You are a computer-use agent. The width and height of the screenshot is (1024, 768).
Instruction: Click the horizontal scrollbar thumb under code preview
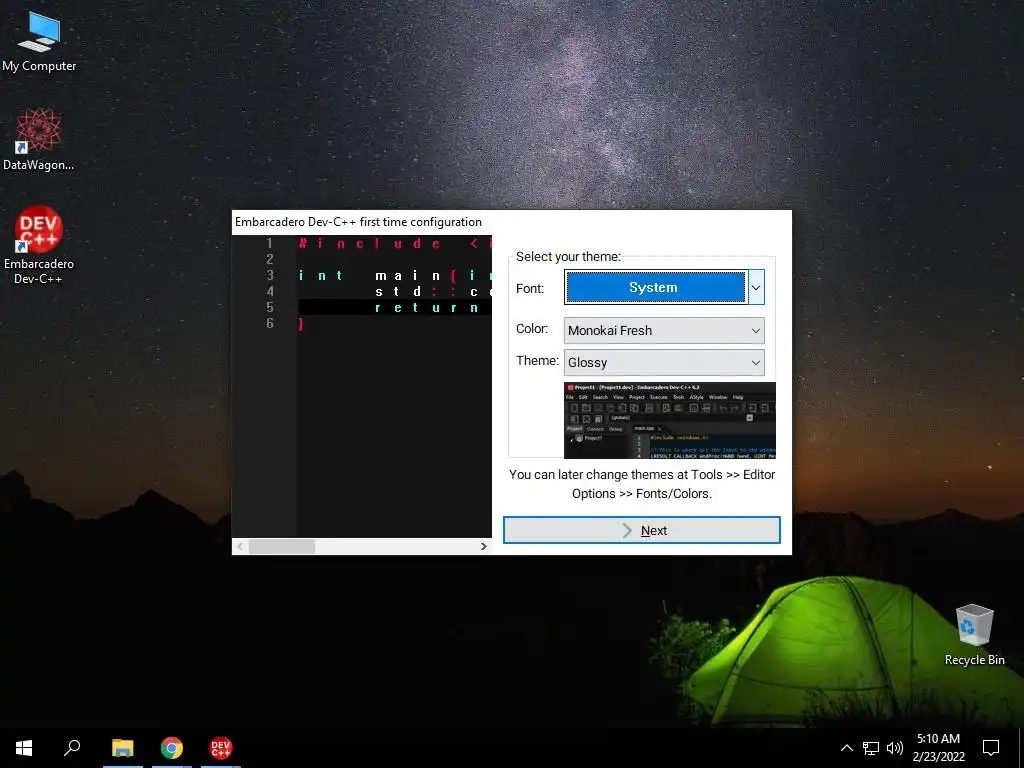282,546
